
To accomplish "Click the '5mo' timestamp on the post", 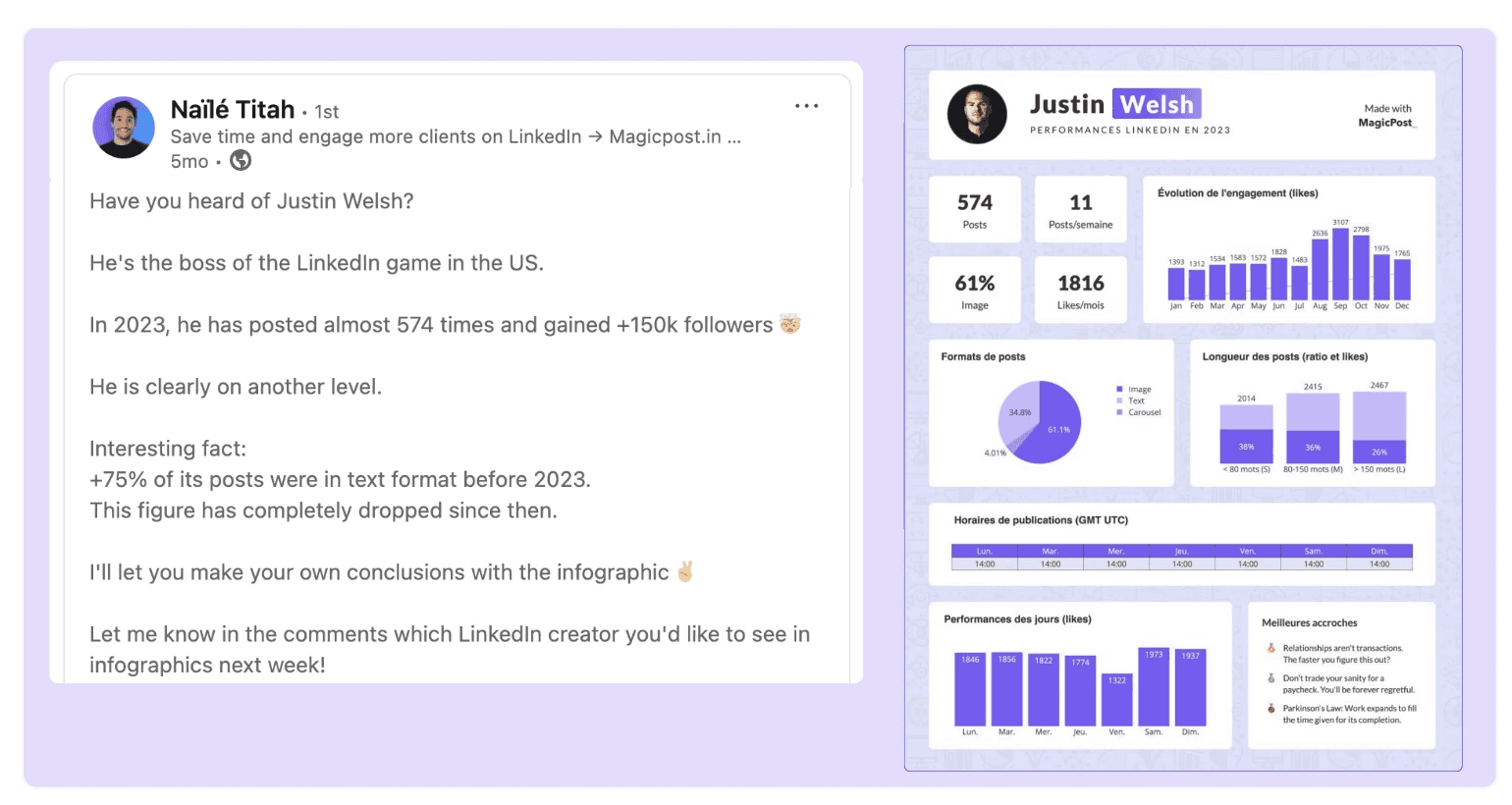I will tap(189, 161).
